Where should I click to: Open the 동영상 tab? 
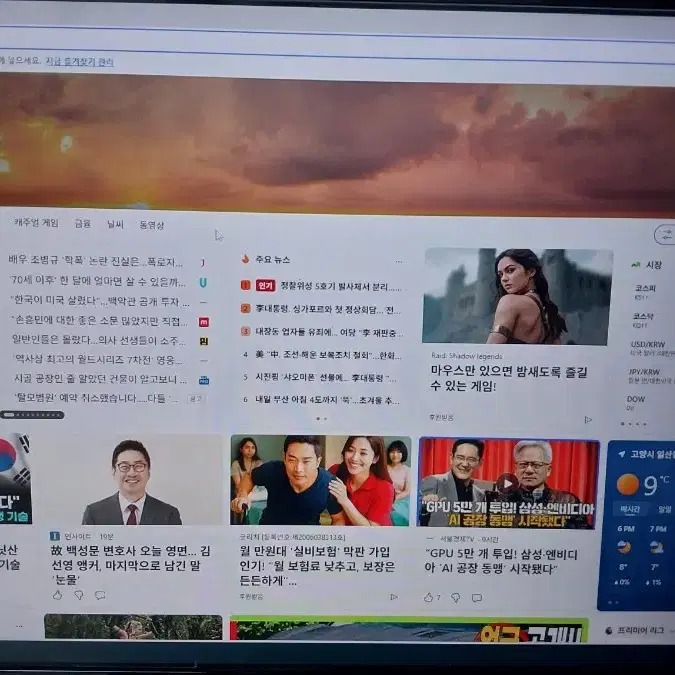tap(152, 225)
